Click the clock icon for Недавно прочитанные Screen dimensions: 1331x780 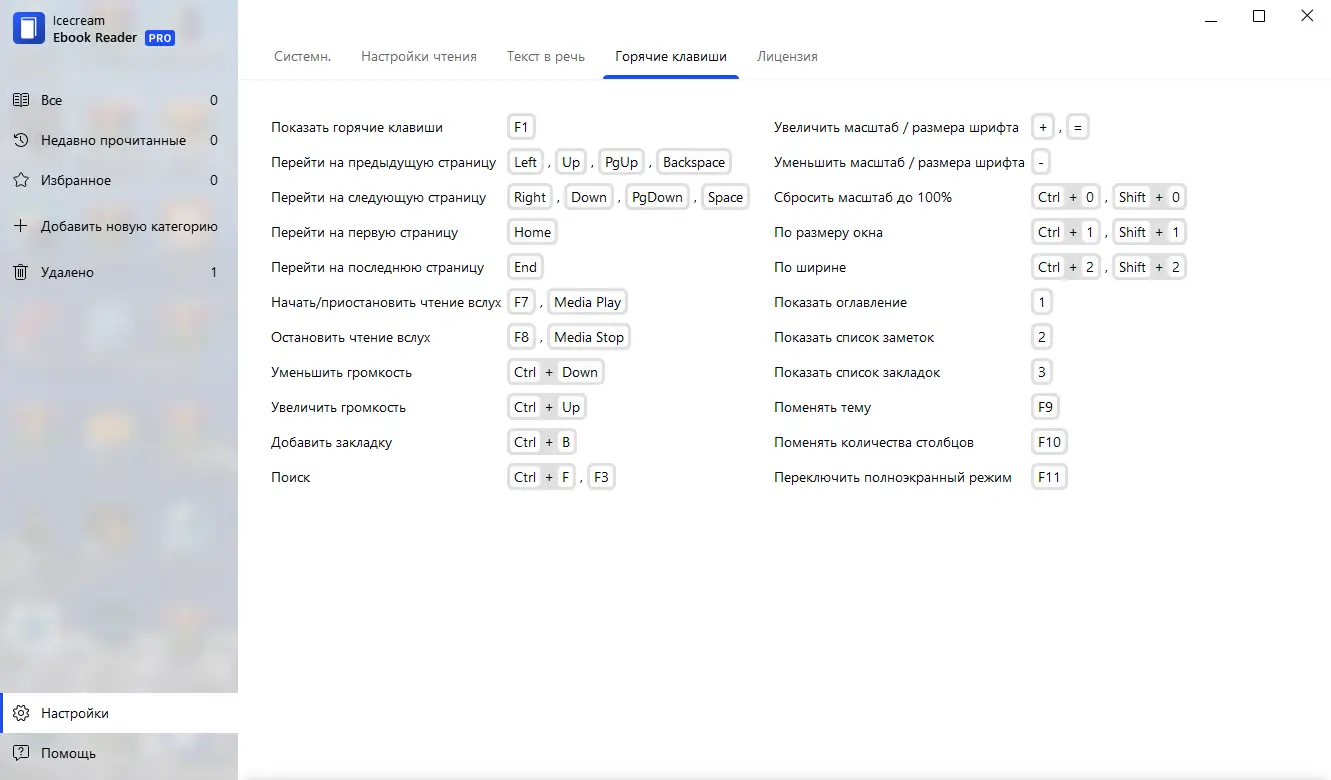20,141
